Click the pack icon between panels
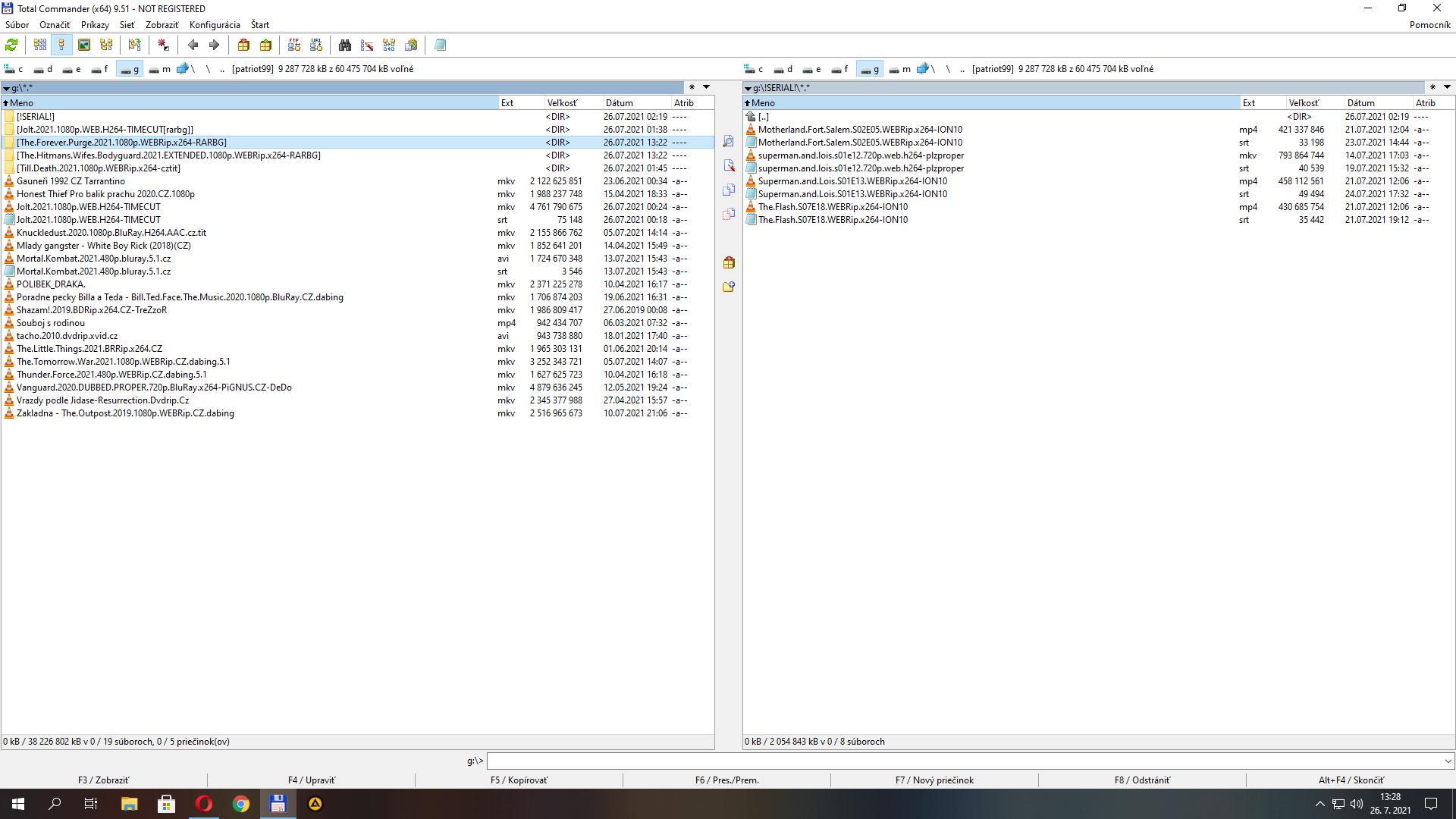The image size is (1456, 819). pos(729,263)
